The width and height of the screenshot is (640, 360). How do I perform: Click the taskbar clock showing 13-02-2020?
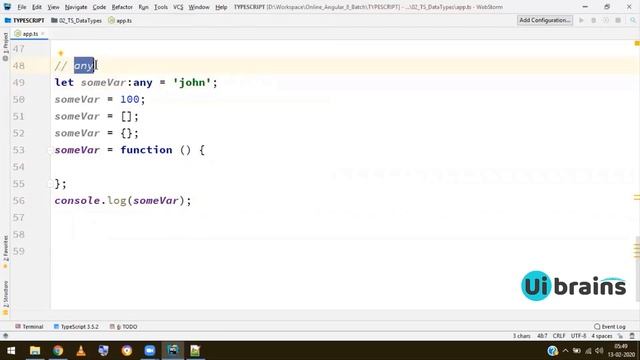tap(621, 351)
